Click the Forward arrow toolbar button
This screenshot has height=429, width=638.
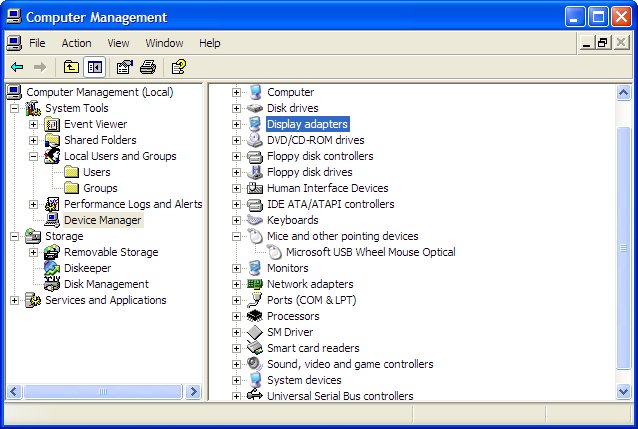point(40,67)
